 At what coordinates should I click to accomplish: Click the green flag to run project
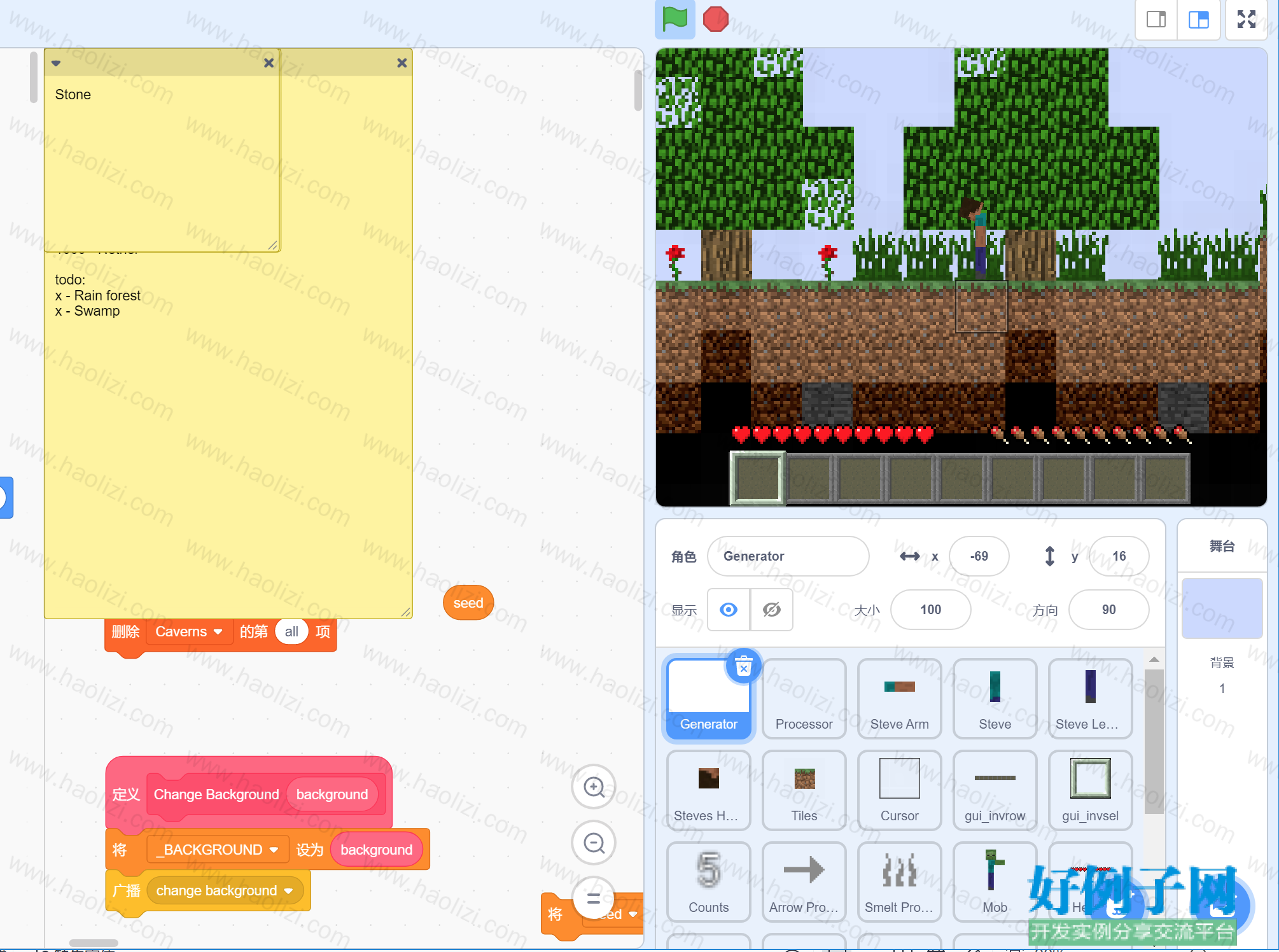[x=674, y=18]
